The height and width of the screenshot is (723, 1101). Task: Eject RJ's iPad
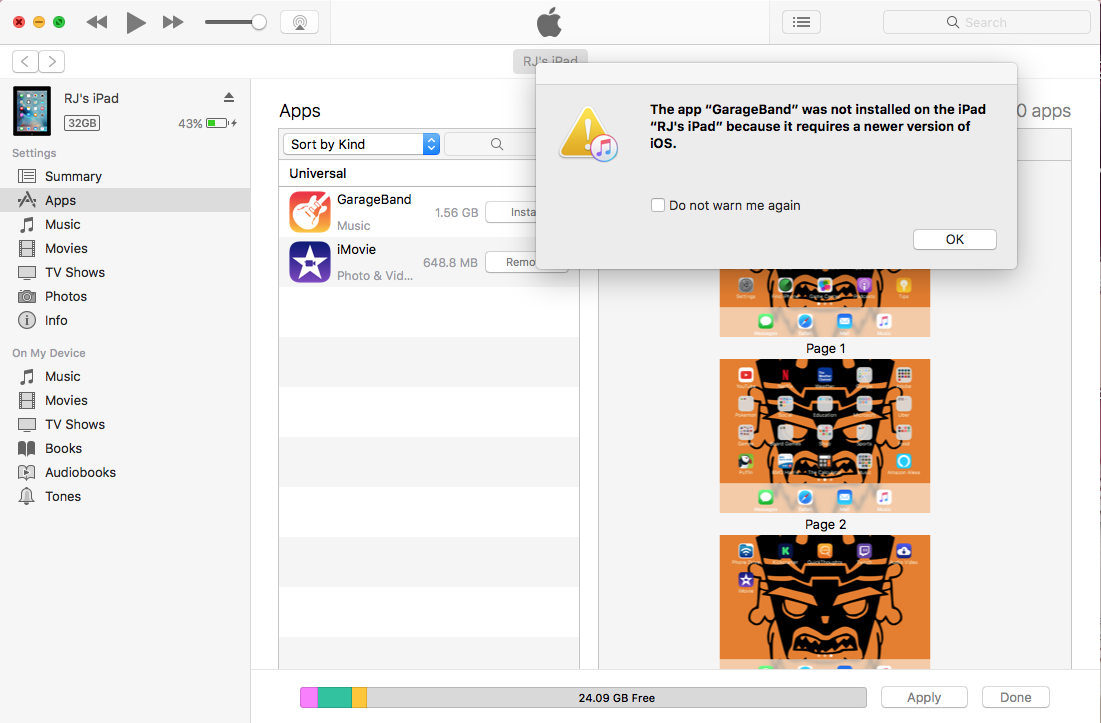229,98
